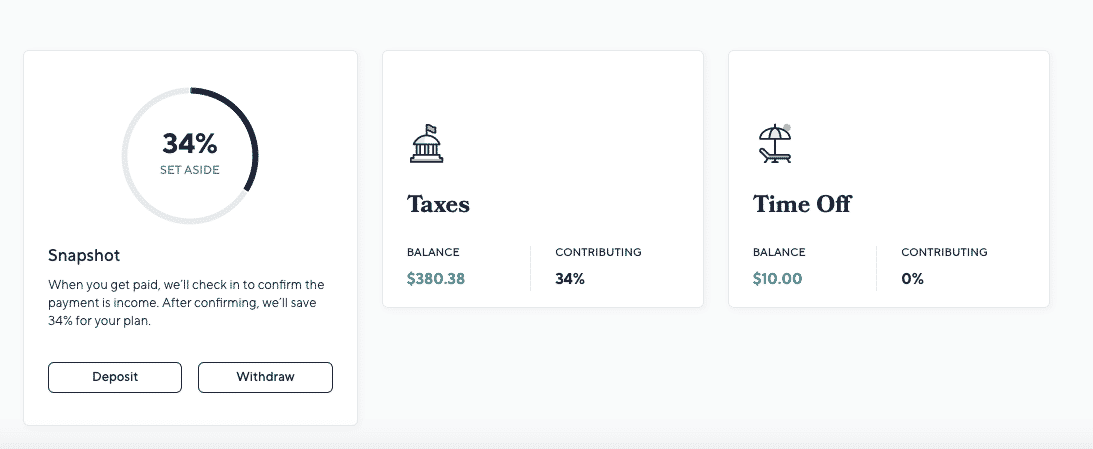Click the government building Taxes icon
The width and height of the screenshot is (1093, 449).
pyautogui.click(x=427, y=144)
